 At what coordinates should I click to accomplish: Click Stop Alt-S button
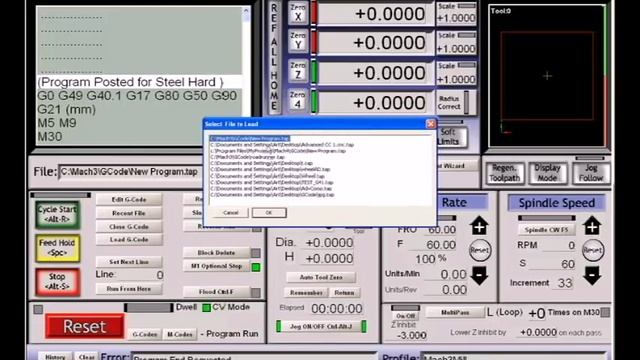(x=57, y=282)
